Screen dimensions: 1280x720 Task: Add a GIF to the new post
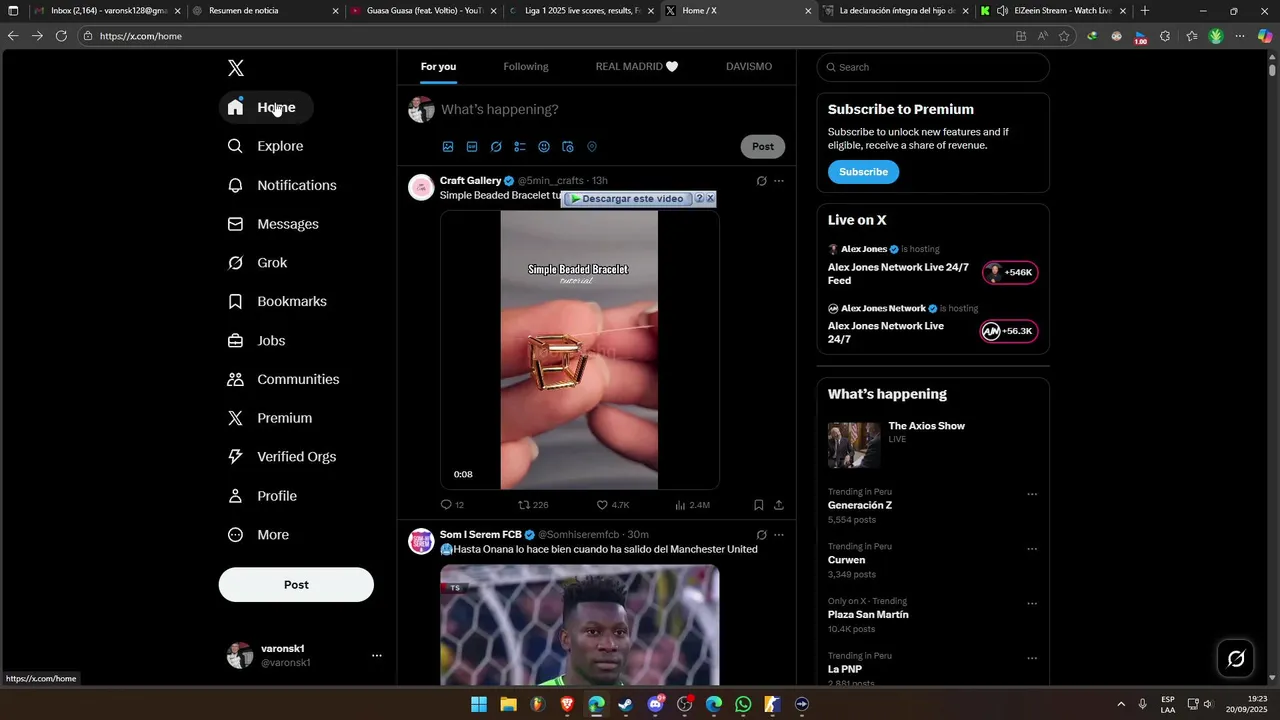(472, 147)
